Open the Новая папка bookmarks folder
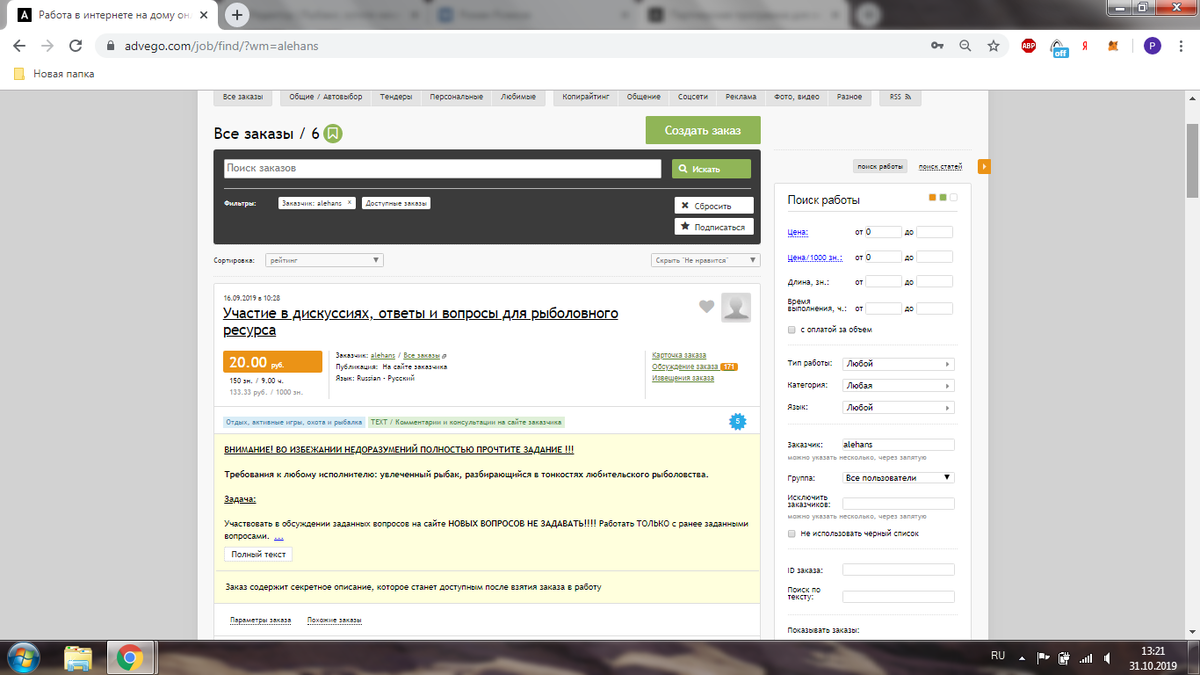This screenshot has width=1200, height=675. (55, 74)
